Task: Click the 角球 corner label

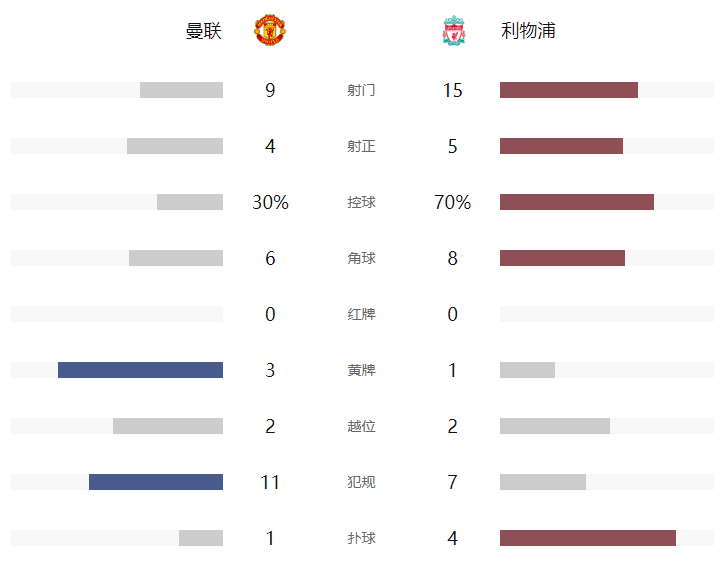Action: (361, 258)
